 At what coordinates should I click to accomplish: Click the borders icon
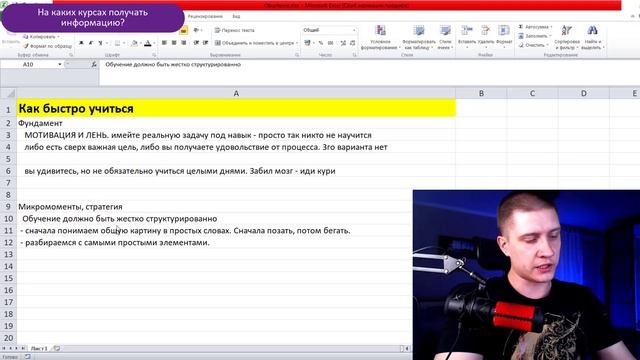(x=118, y=43)
